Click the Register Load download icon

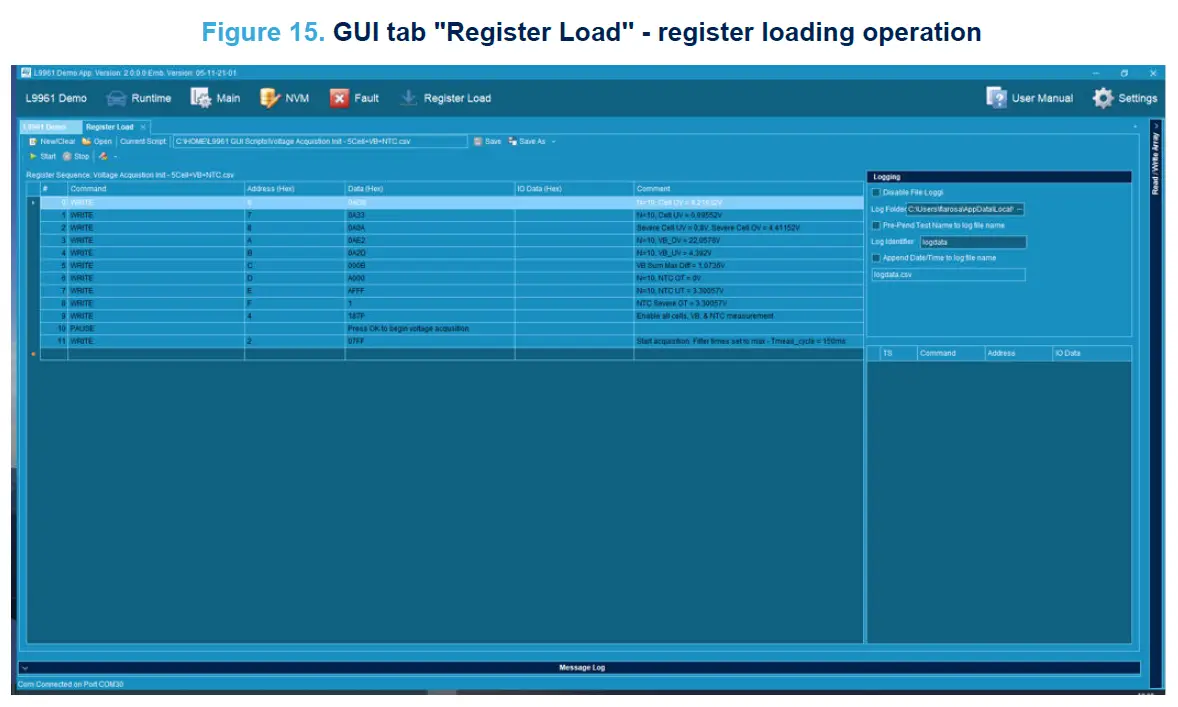coord(409,98)
